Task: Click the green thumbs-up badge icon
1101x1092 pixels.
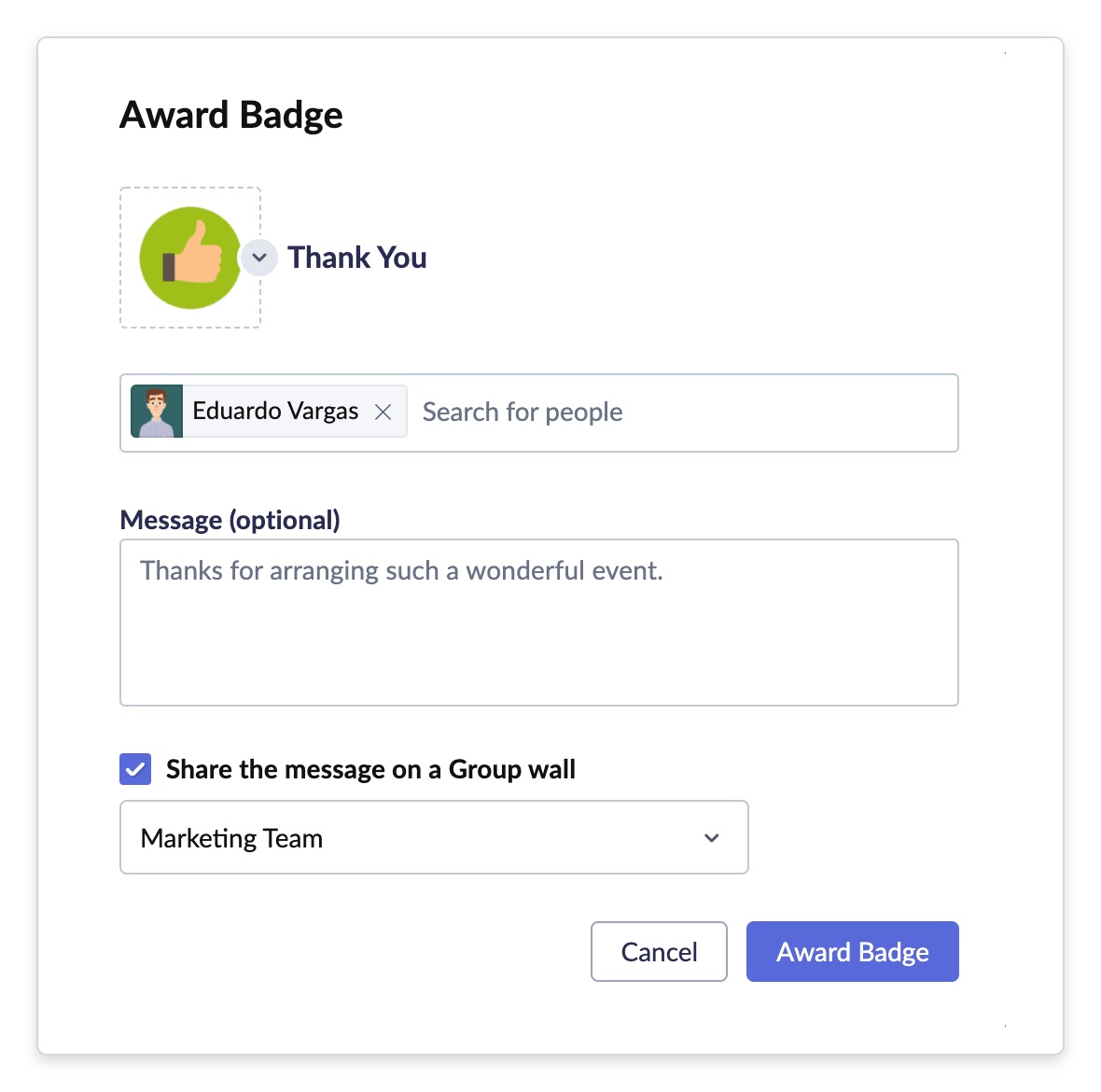Action: 189,258
